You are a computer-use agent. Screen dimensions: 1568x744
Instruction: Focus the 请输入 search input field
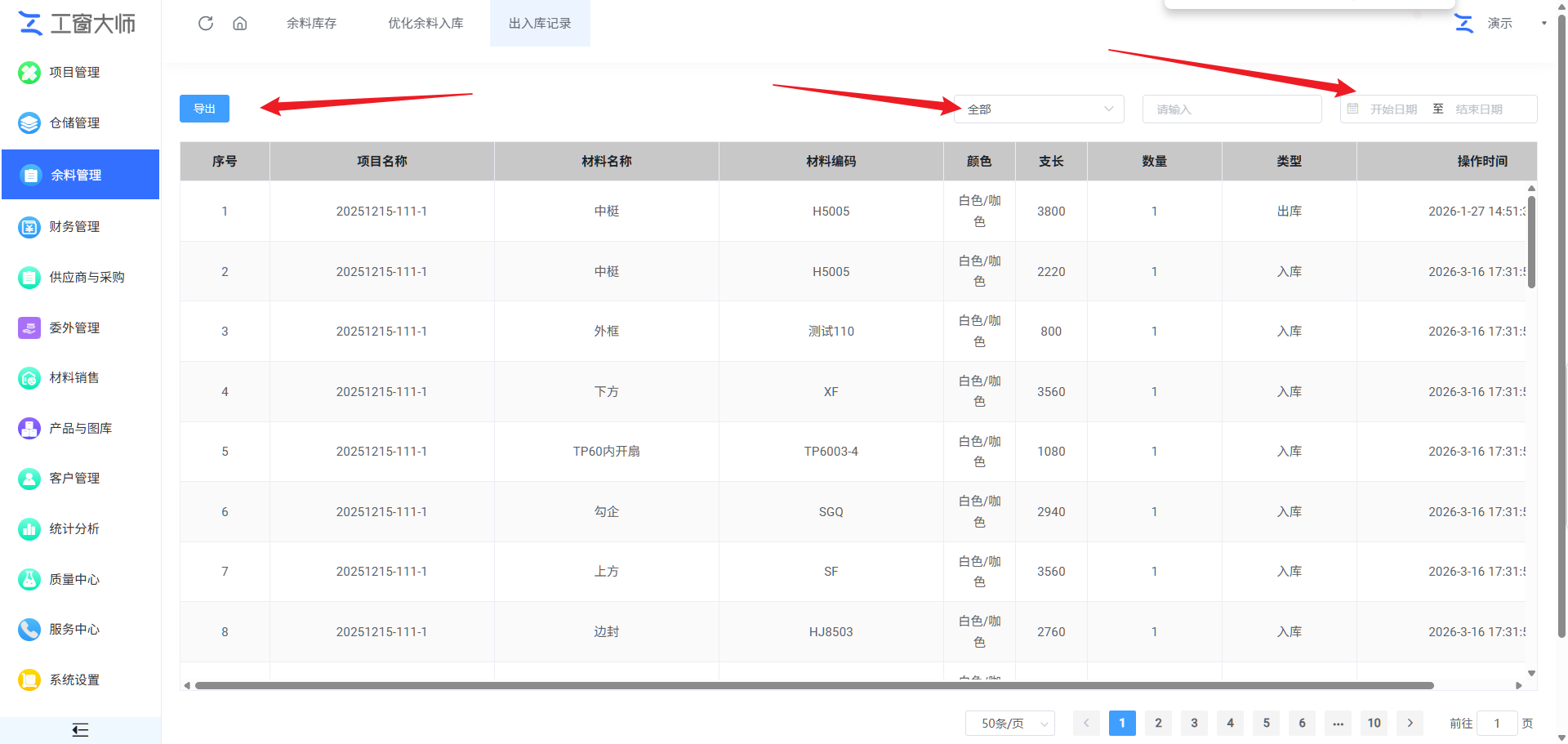(1232, 109)
